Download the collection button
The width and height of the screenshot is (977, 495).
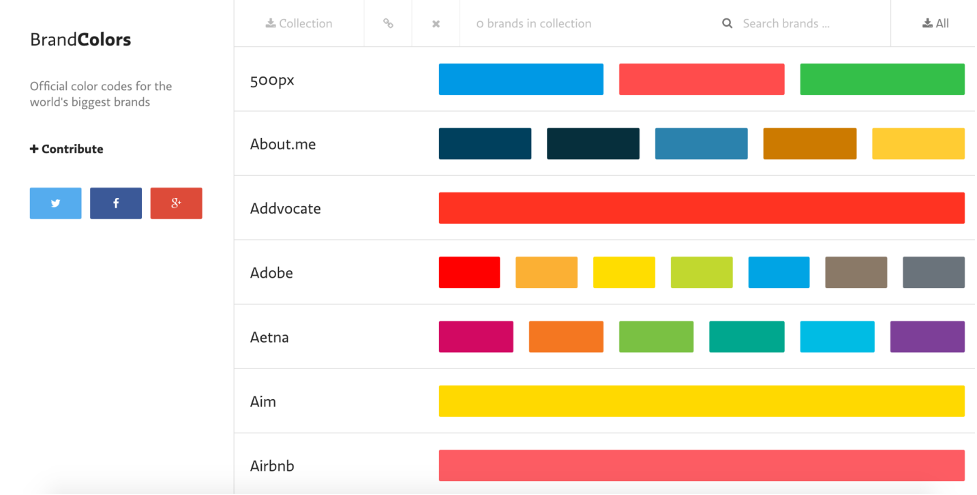(299, 23)
